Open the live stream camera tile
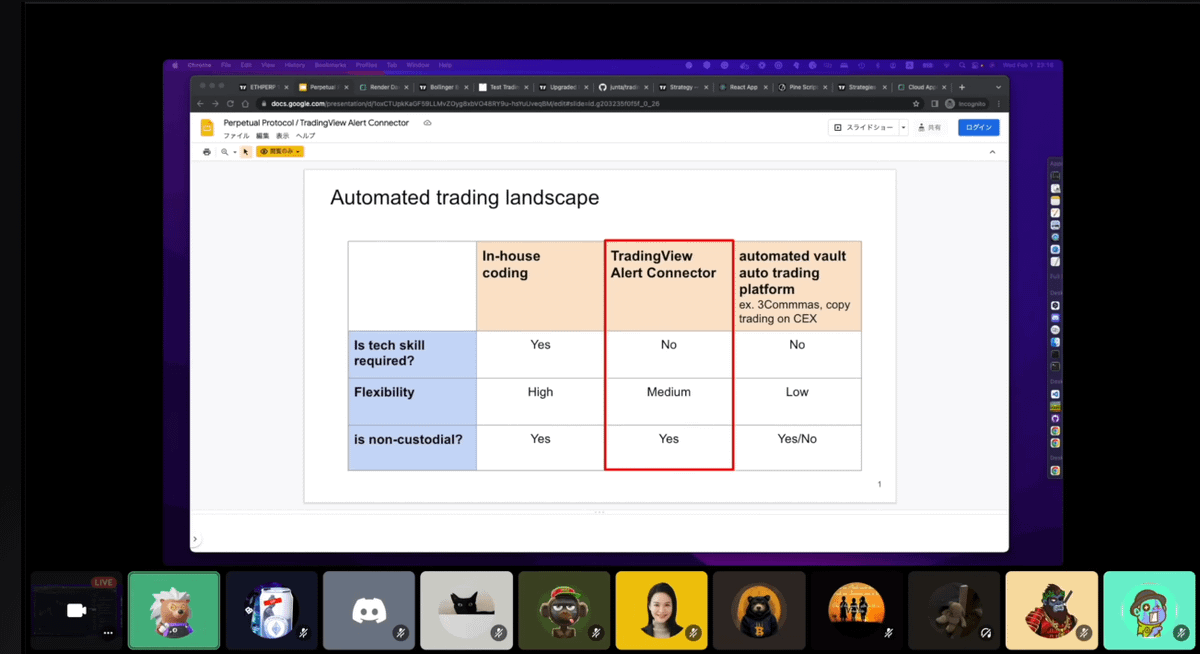This screenshot has width=1200, height=654. (x=76, y=610)
